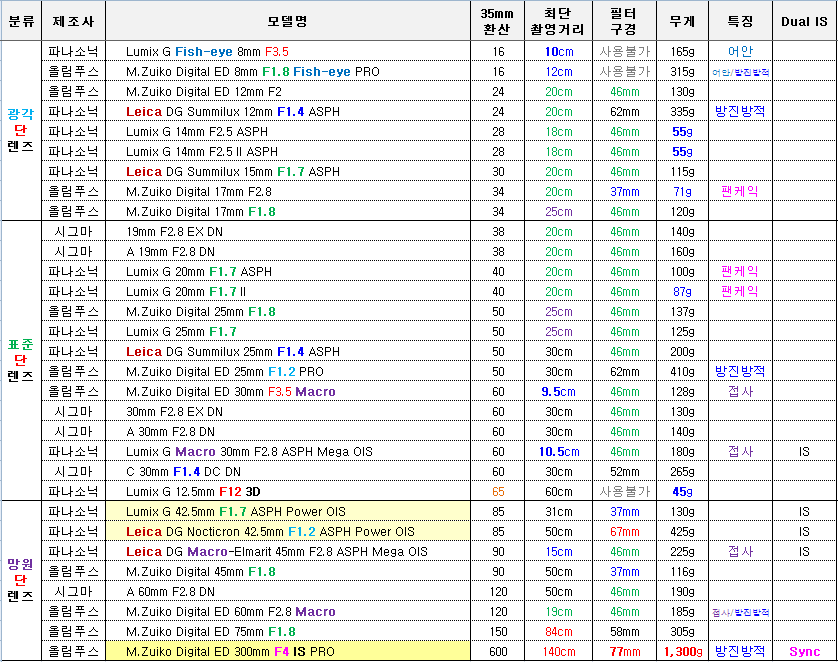The width and height of the screenshot is (838, 662).
Task: Click the 140cm minimum distance cell
Action: (x=558, y=651)
